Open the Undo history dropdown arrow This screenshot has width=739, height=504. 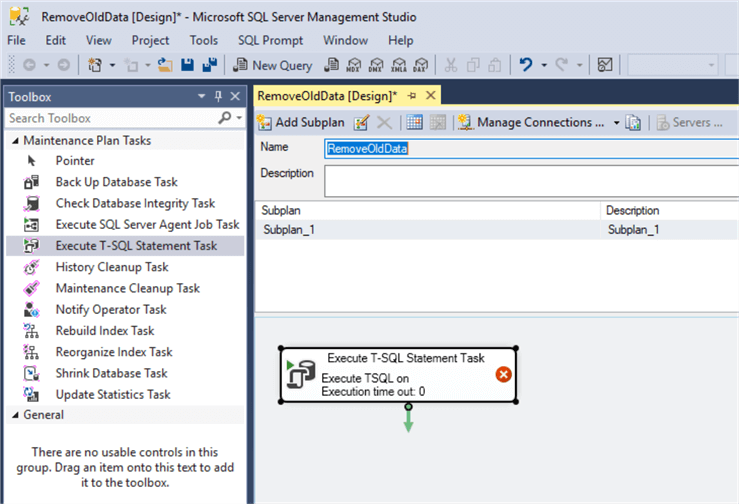[x=544, y=65]
